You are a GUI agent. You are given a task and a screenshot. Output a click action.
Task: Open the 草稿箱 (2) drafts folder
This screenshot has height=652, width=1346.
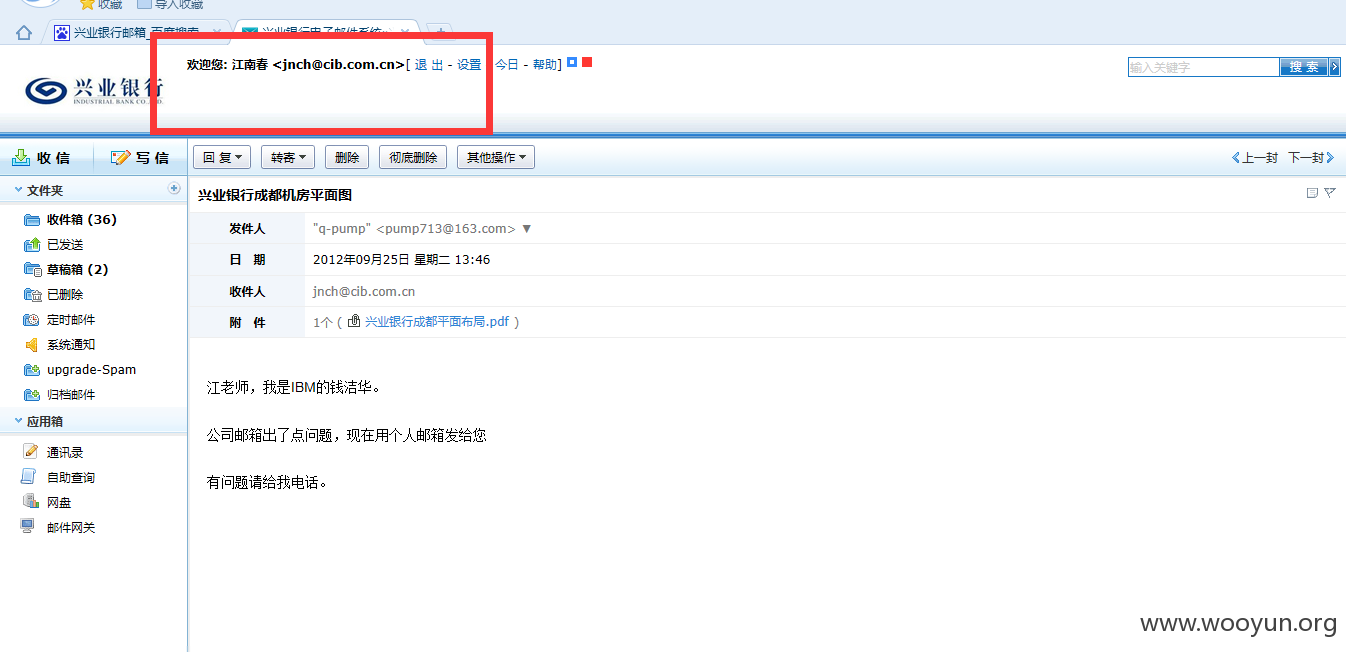click(x=66, y=270)
